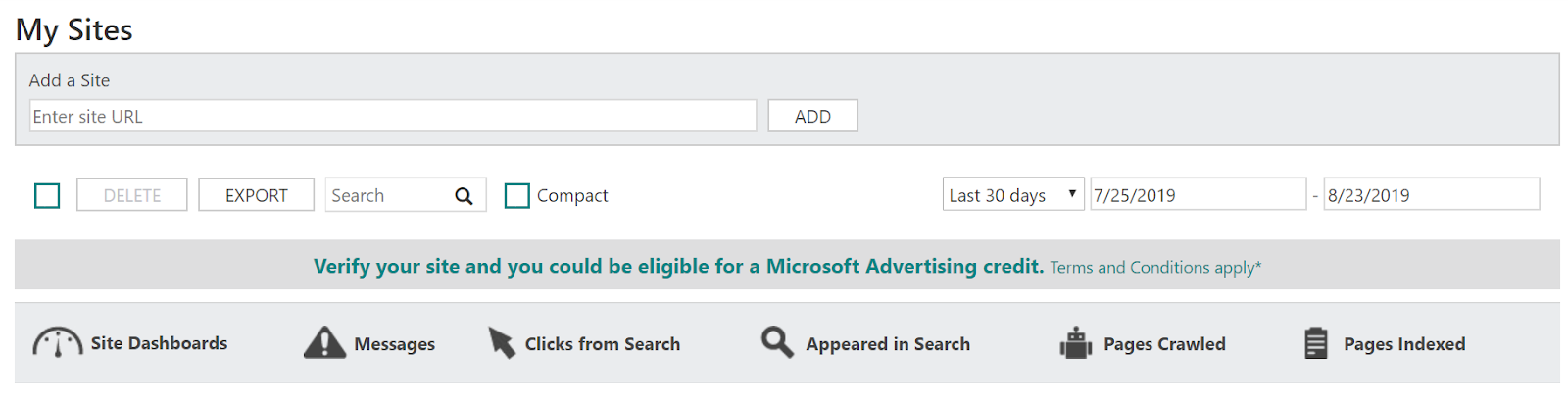Viewport: 1568px width, 408px height.
Task: Click the Enter site URL field
Action: (x=392, y=116)
